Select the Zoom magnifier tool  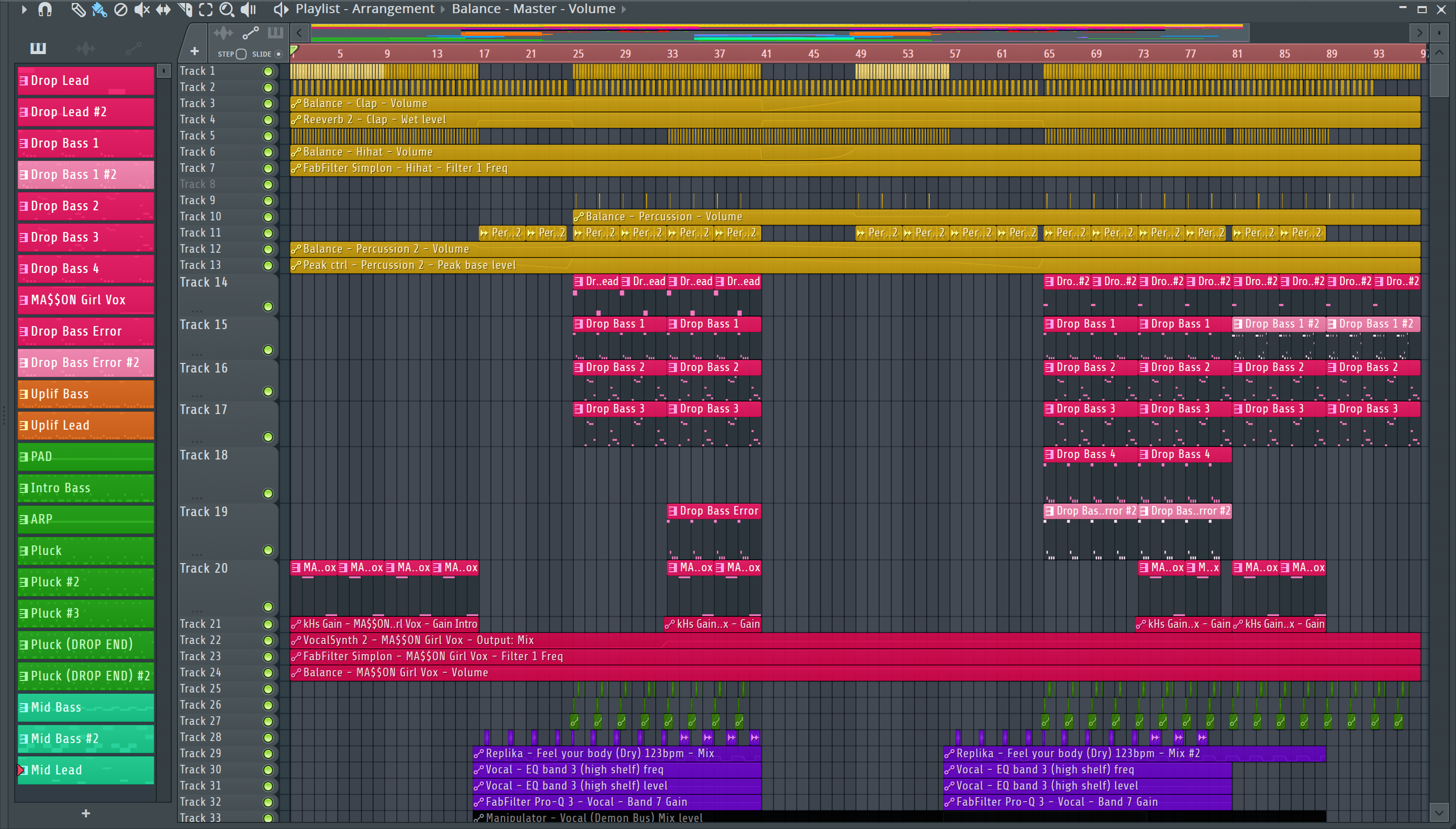pos(226,9)
